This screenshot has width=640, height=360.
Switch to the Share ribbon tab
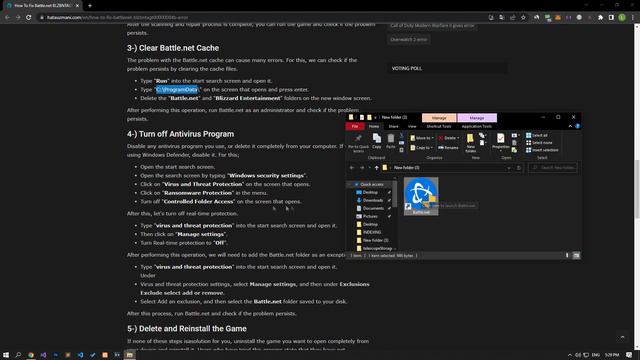(x=393, y=126)
